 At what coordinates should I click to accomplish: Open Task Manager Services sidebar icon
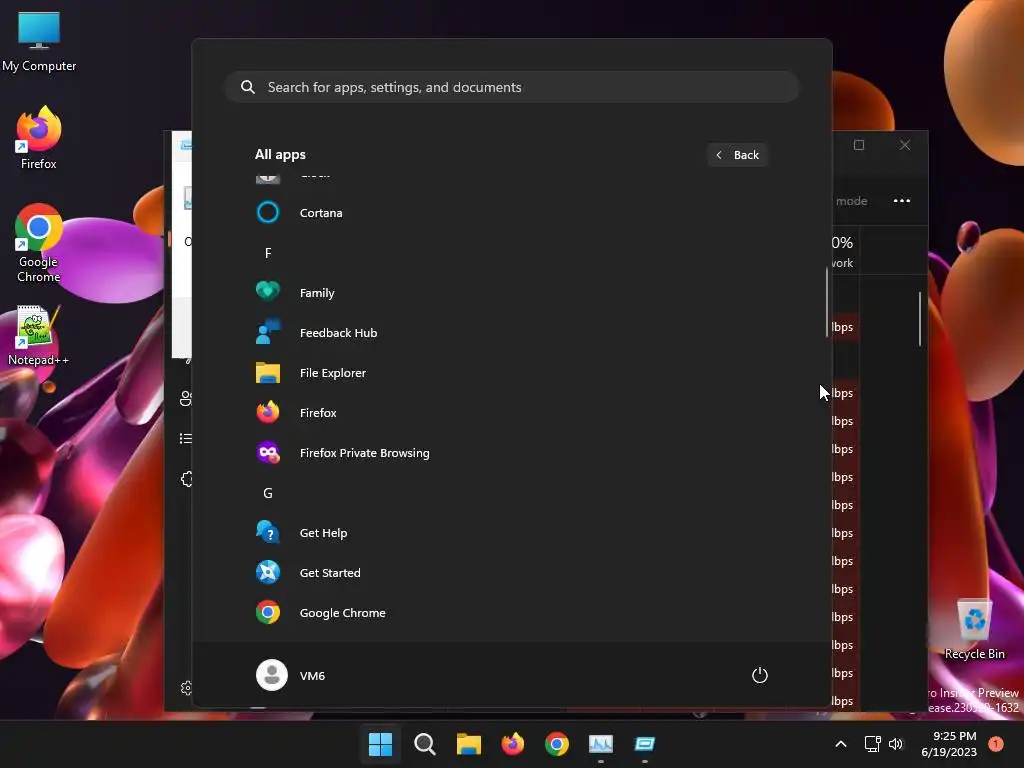click(187, 479)
